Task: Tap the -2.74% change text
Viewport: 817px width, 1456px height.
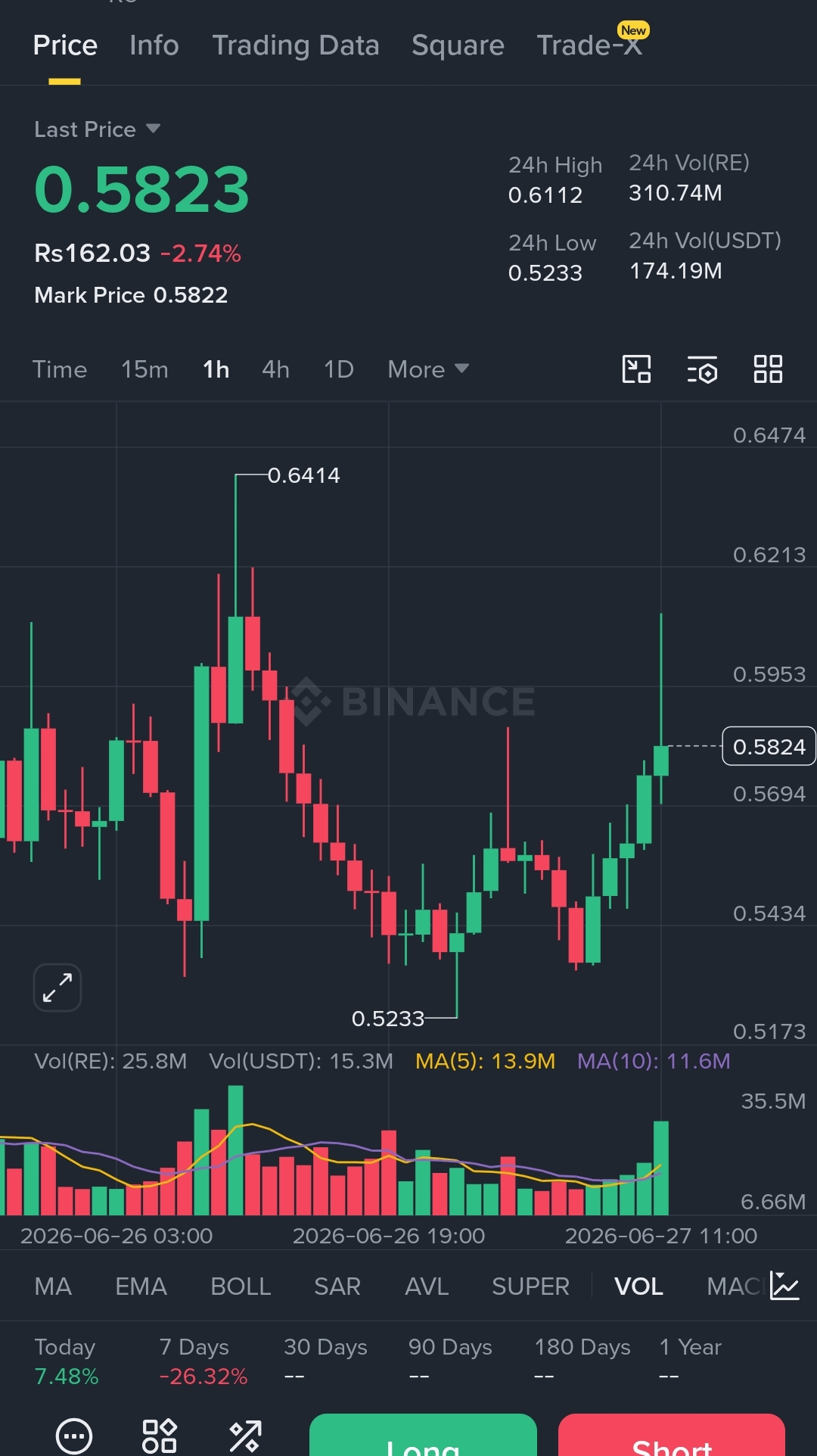Action: [200, 253]
